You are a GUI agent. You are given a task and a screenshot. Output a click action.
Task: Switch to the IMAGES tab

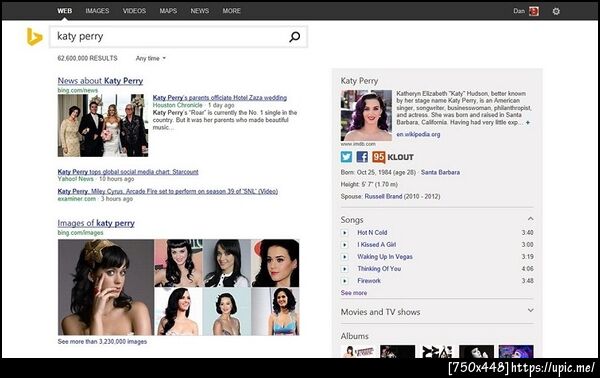tap(97, 11)
